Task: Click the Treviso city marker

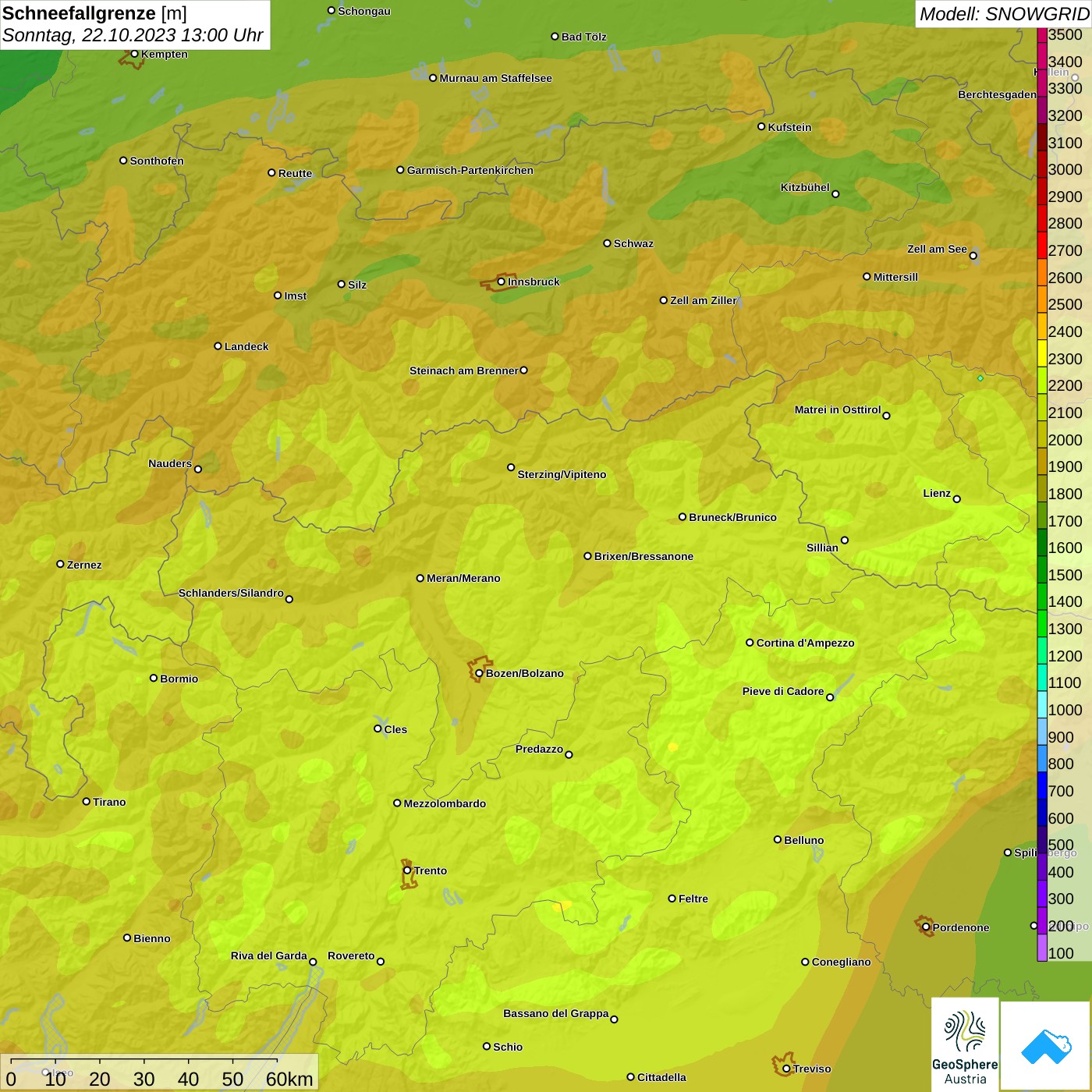Action: [786, 1069]
